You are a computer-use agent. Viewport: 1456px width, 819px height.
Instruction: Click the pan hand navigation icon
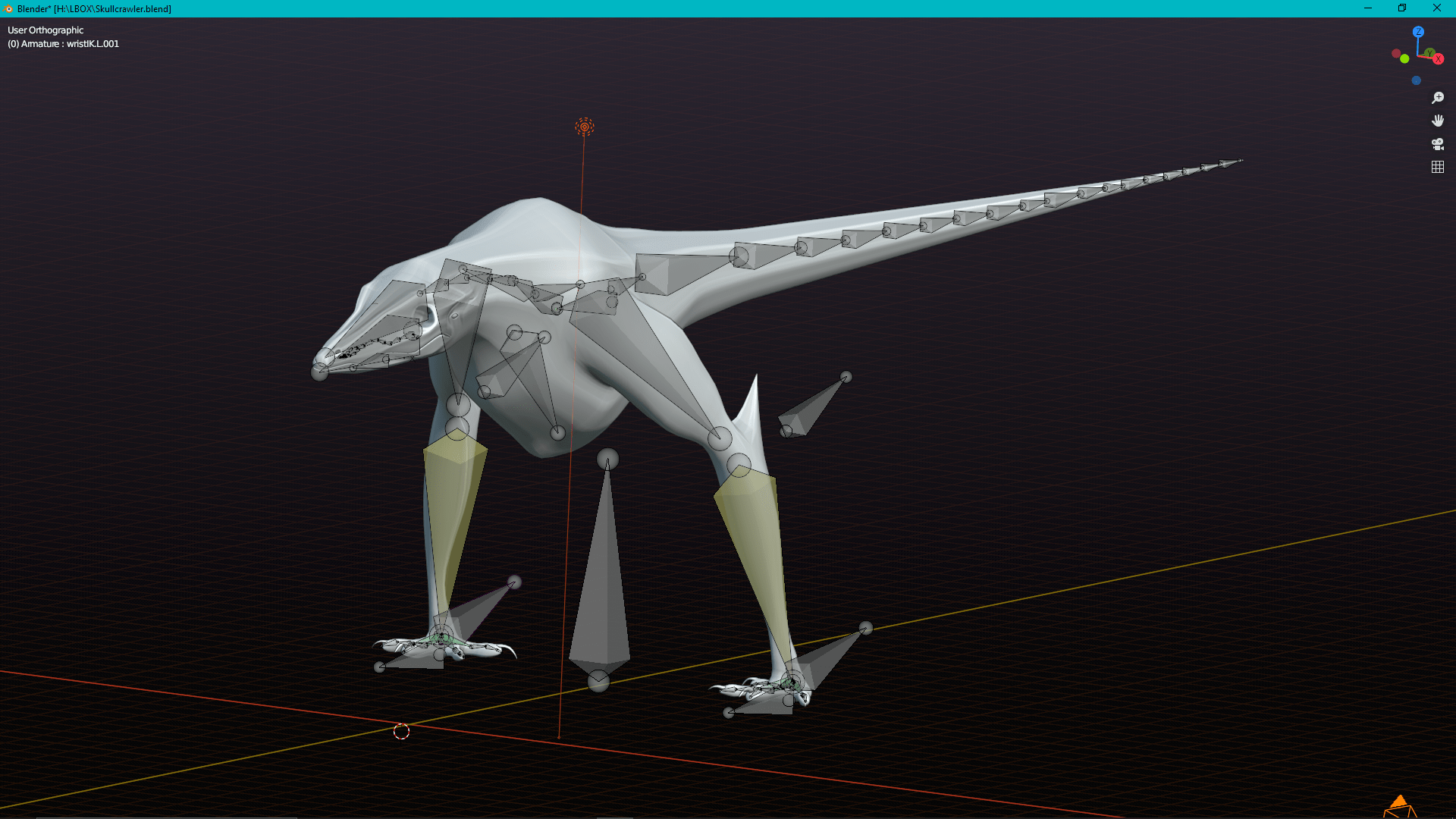tap(1437, 121)
